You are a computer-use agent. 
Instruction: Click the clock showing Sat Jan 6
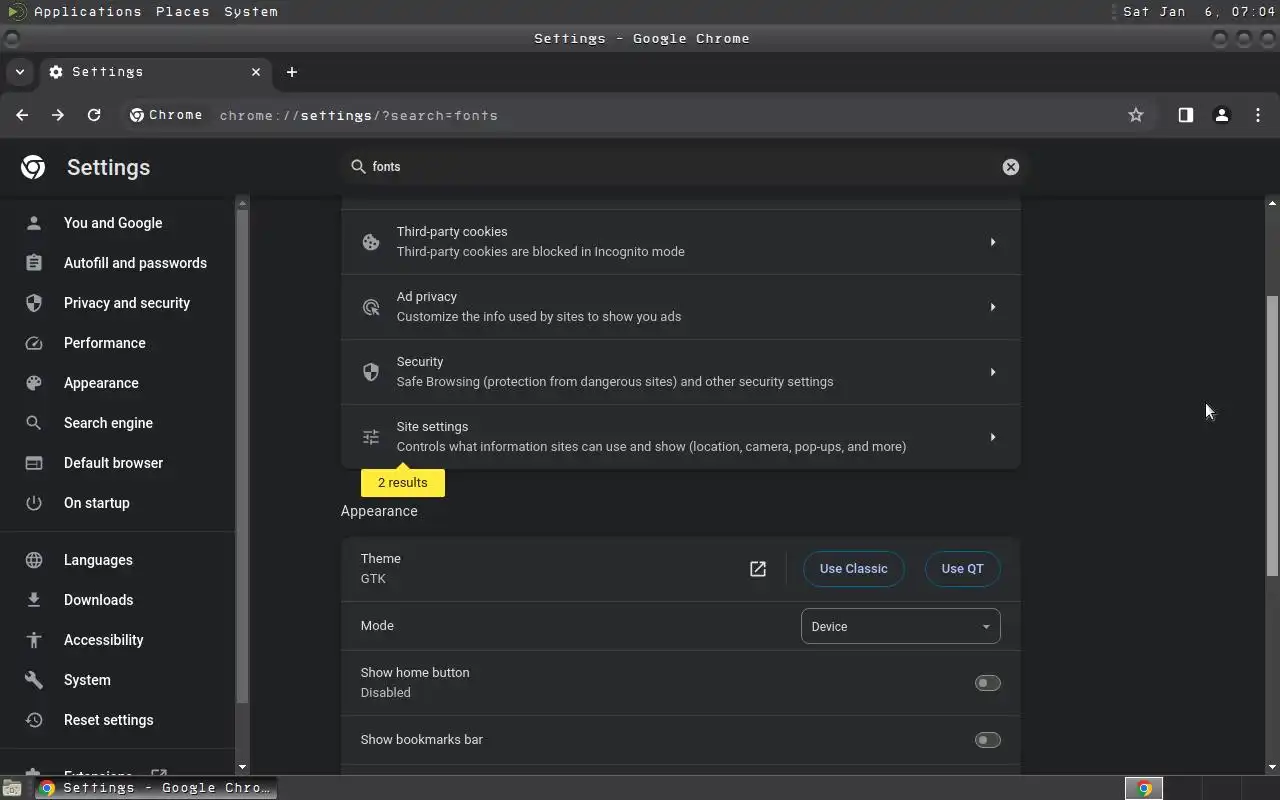1198,12
